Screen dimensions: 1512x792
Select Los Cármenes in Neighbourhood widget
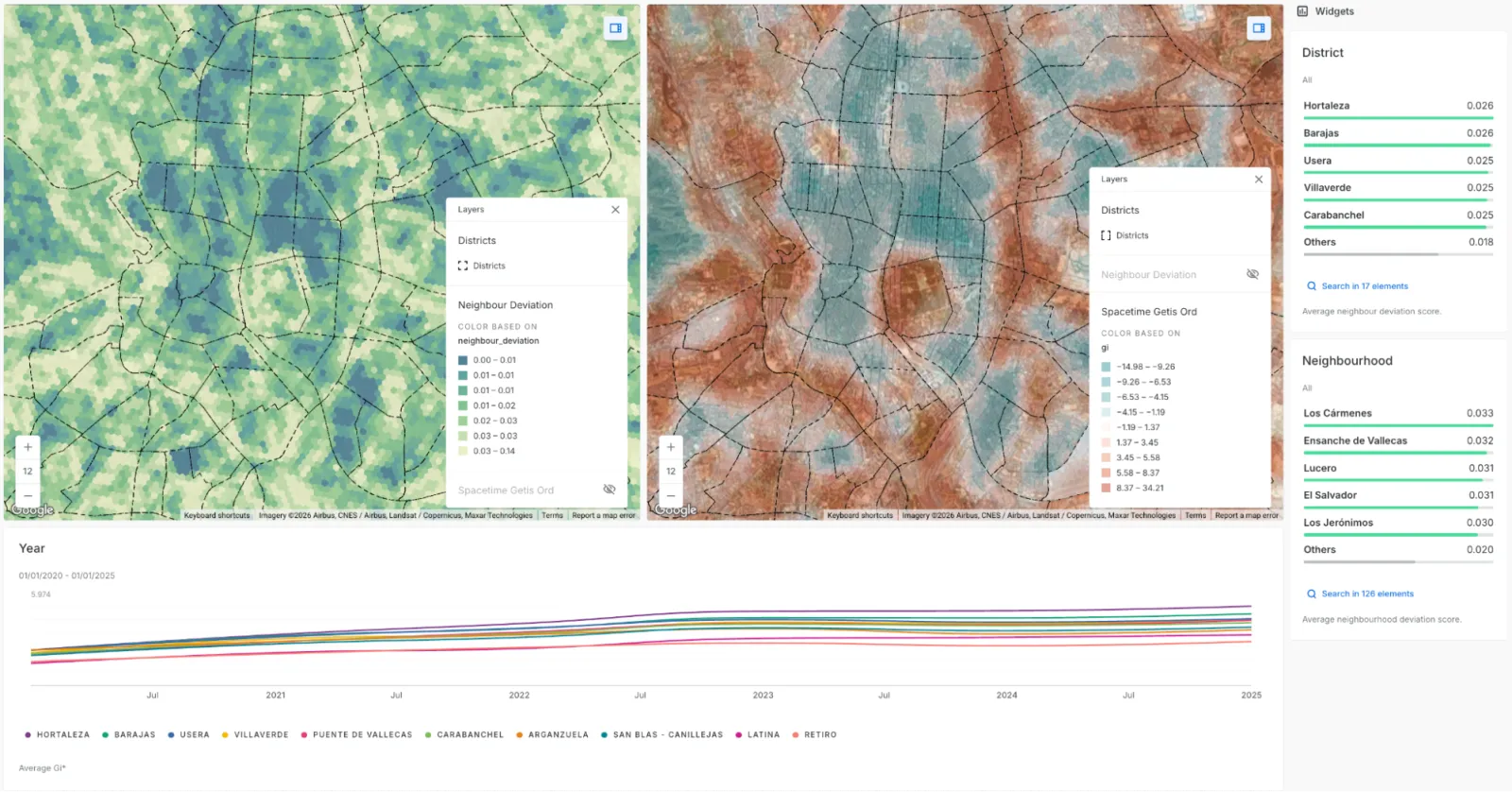tap(1399, 417)
